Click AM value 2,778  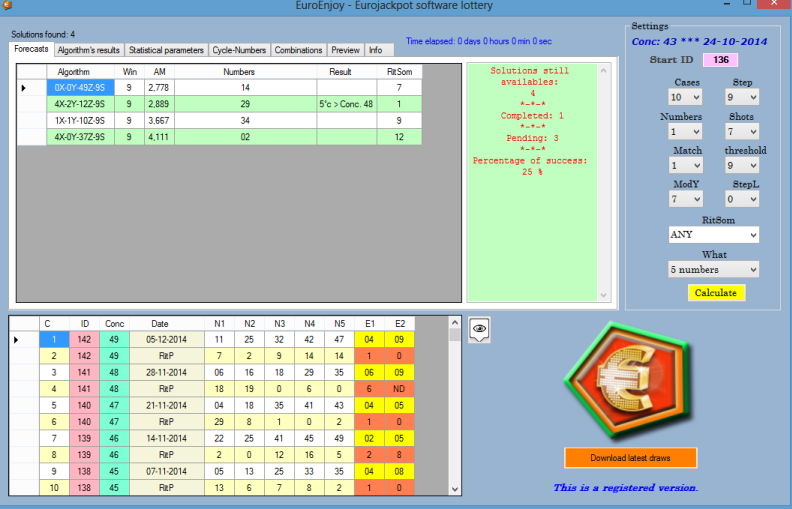coord(159,87)
